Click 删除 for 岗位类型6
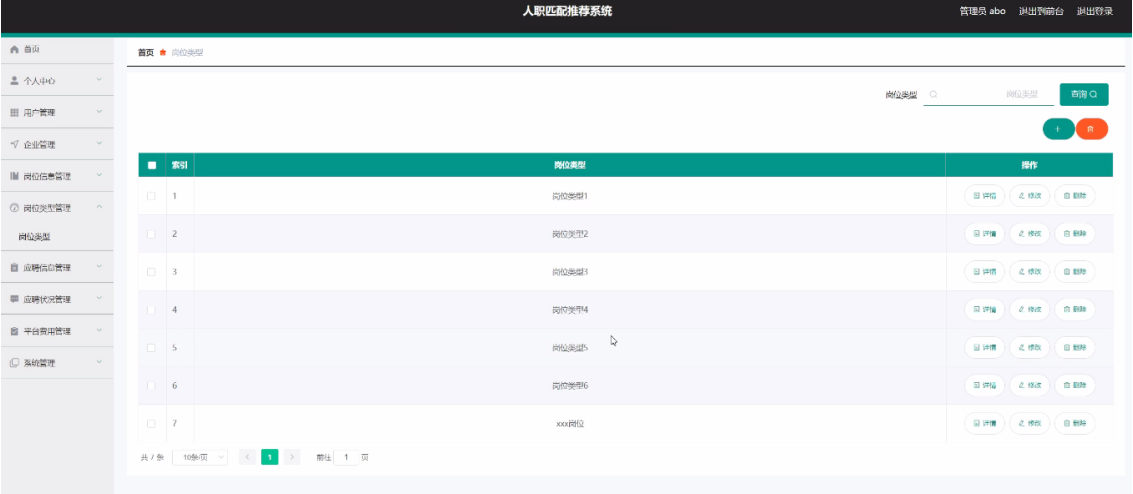 point(1075,386)
